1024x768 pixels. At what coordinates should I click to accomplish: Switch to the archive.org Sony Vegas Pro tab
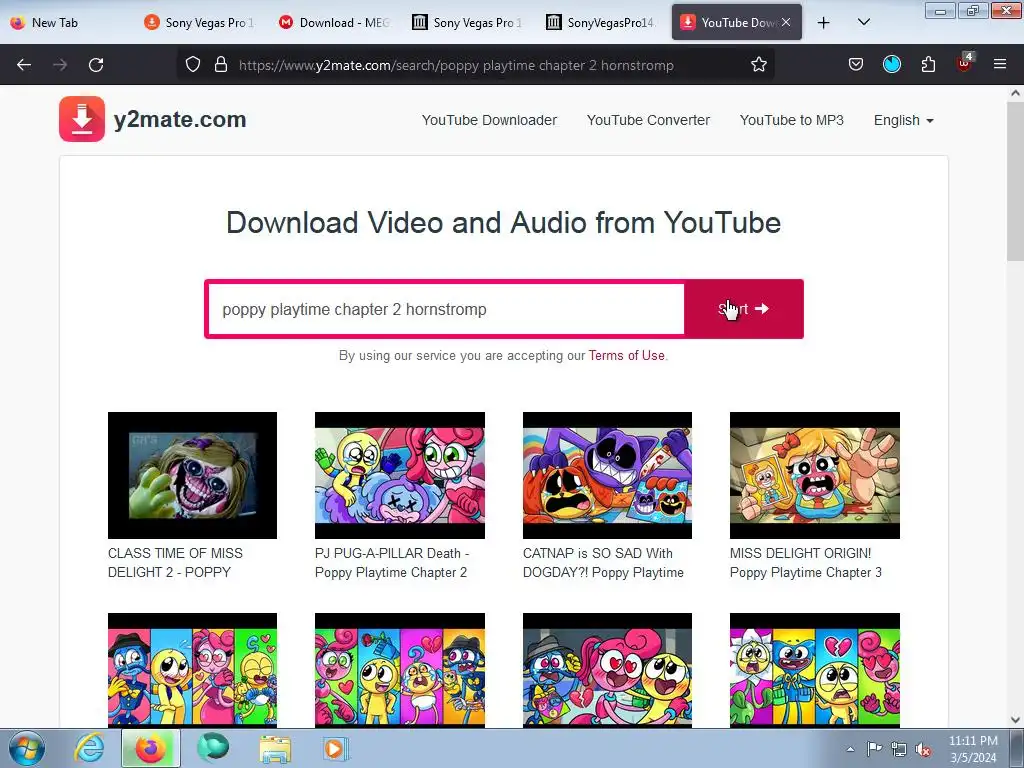tap(469, 22)
